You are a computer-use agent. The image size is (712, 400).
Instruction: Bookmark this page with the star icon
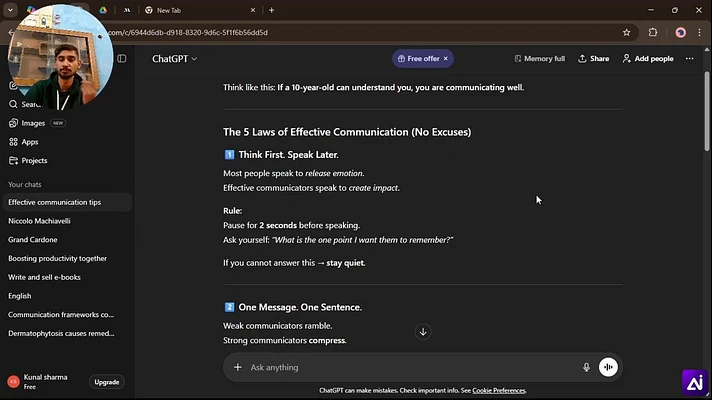[x=627, y=32]
